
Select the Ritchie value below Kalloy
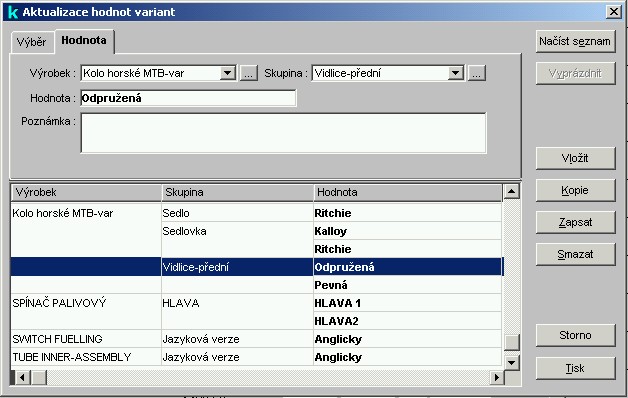click(407, 249)
